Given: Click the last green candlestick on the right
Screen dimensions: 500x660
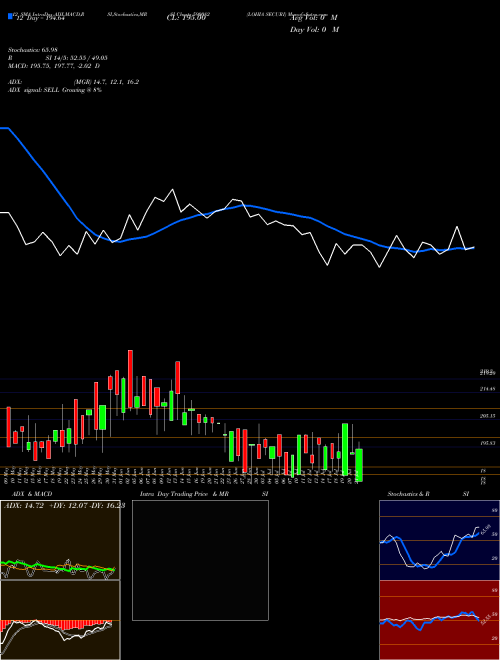Looking at the screenshot, I should pyautogui.click(x=359, y=465).
